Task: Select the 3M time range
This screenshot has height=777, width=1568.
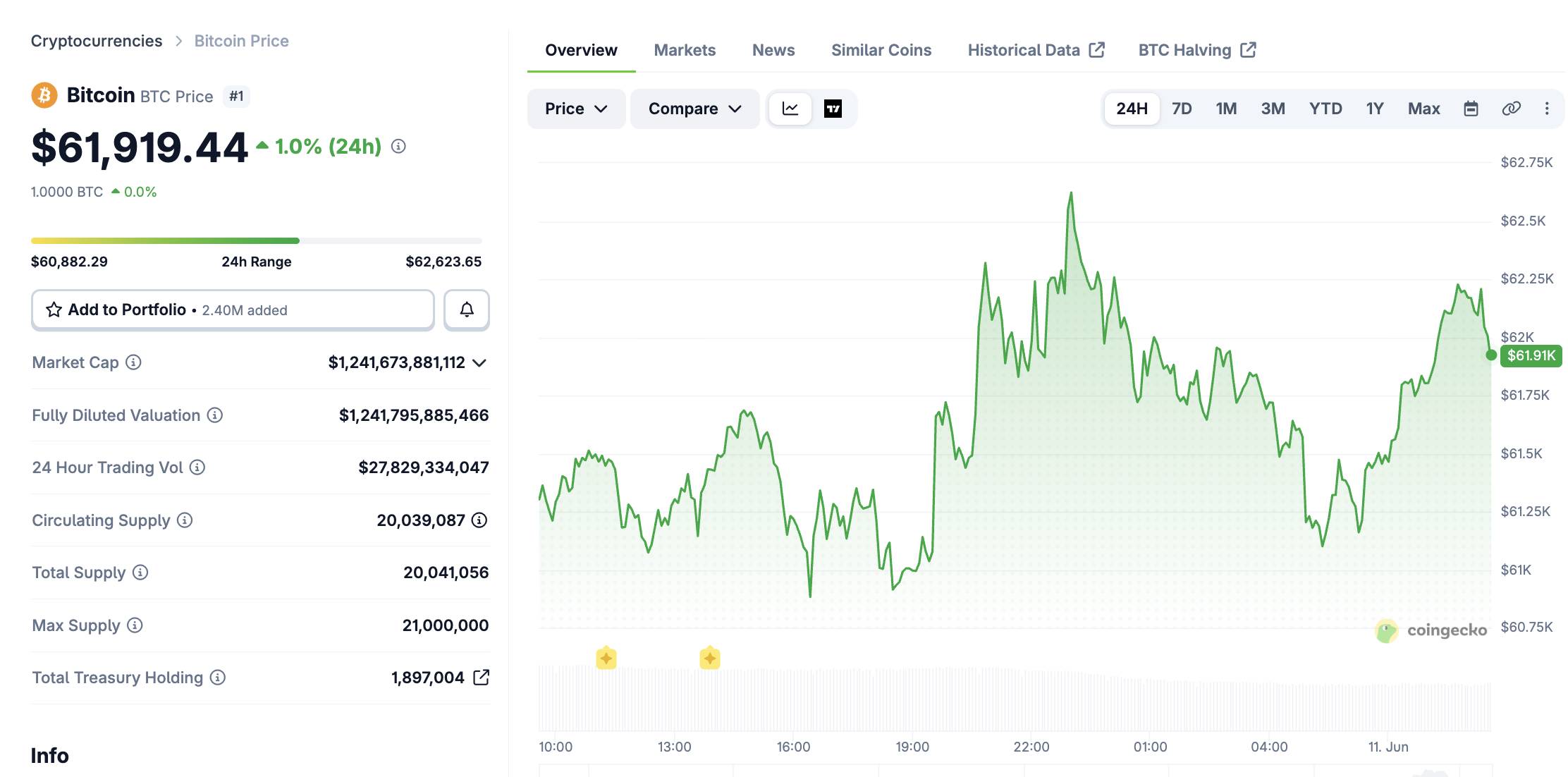Action: point(1273,109)
